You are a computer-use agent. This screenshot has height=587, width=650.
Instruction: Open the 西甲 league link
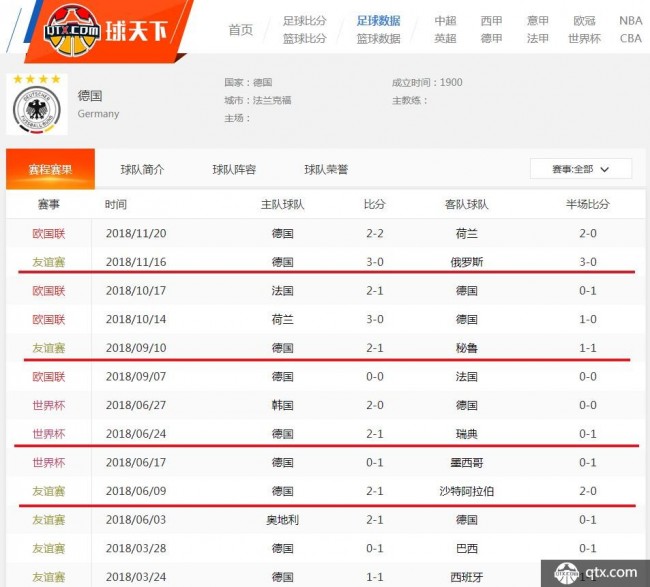pyautogui.click(x=491, y=21)
